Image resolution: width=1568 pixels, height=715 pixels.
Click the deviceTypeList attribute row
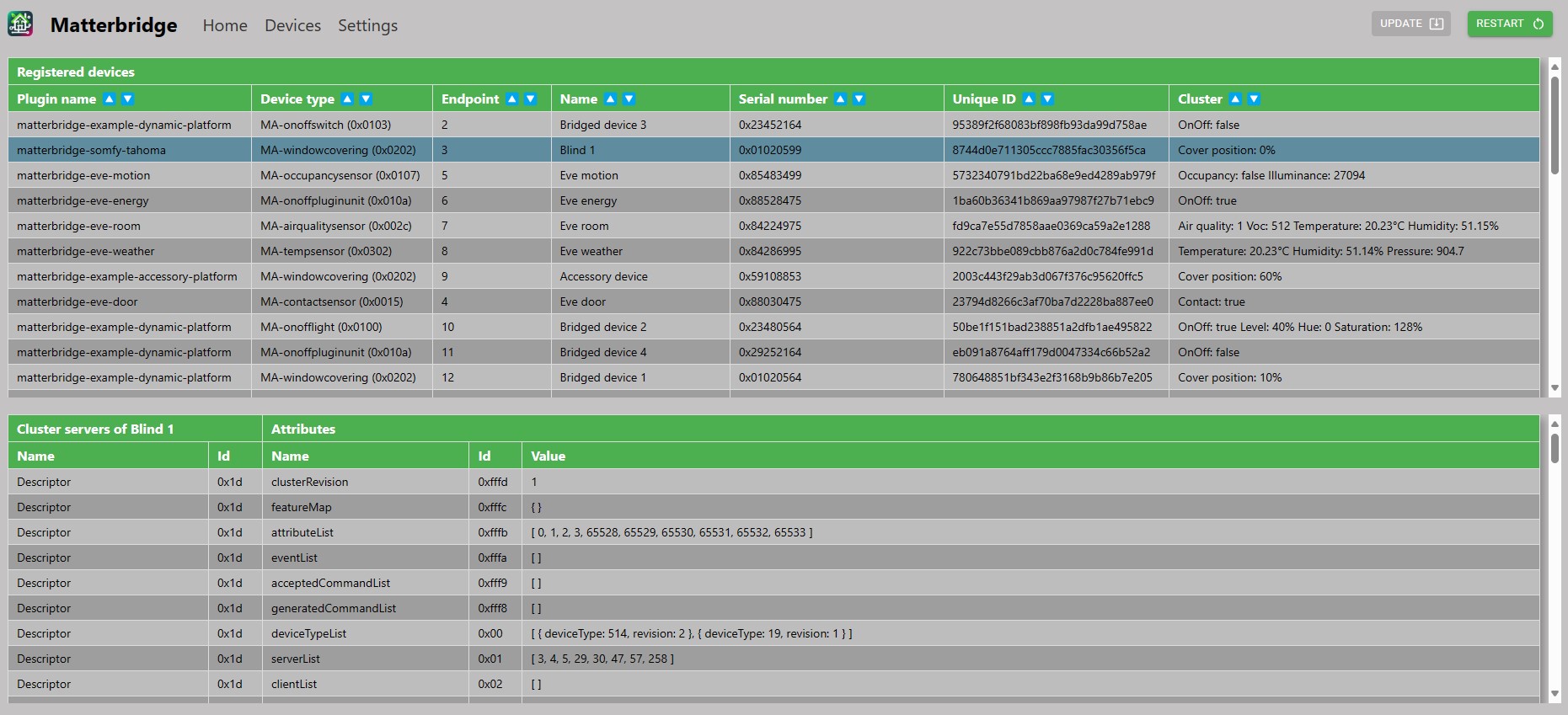click(773, 633)
